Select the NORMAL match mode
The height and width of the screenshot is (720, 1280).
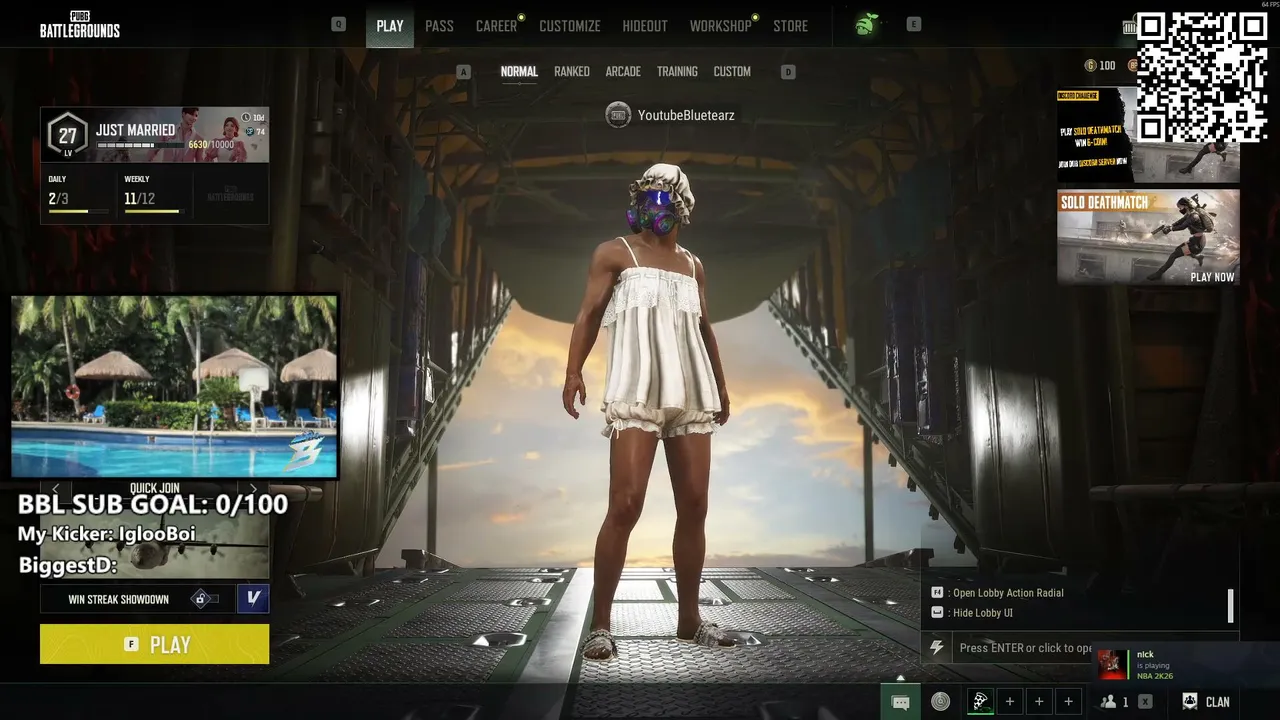519,72
